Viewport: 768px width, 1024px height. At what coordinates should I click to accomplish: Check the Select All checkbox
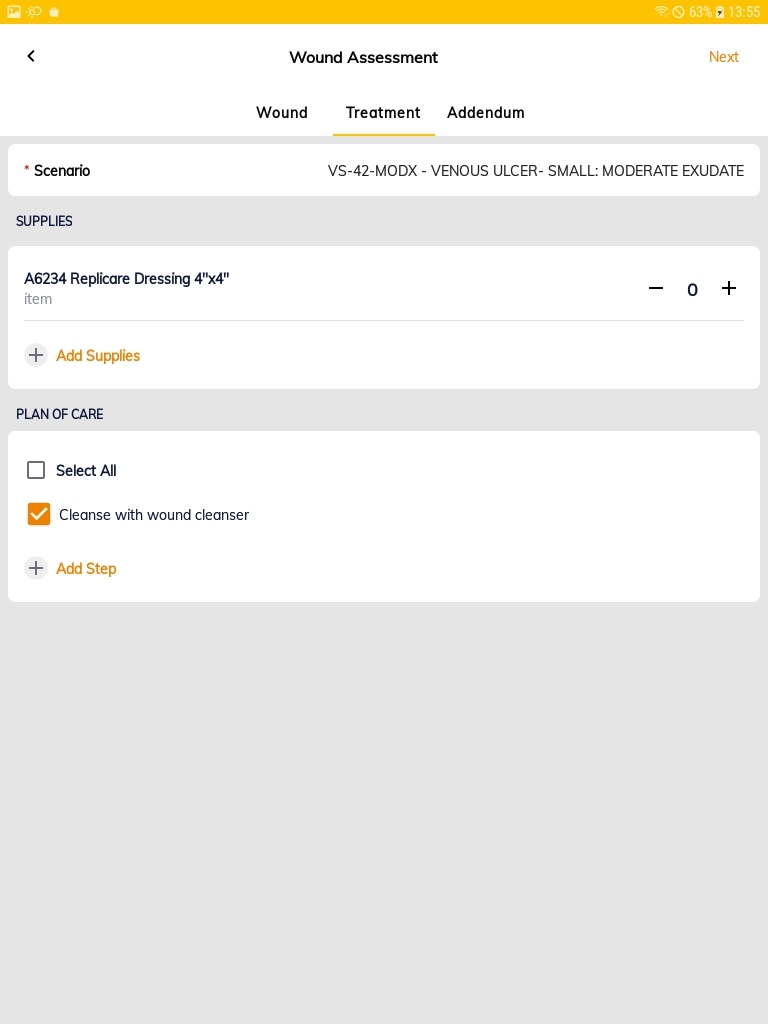pos(36,470)
